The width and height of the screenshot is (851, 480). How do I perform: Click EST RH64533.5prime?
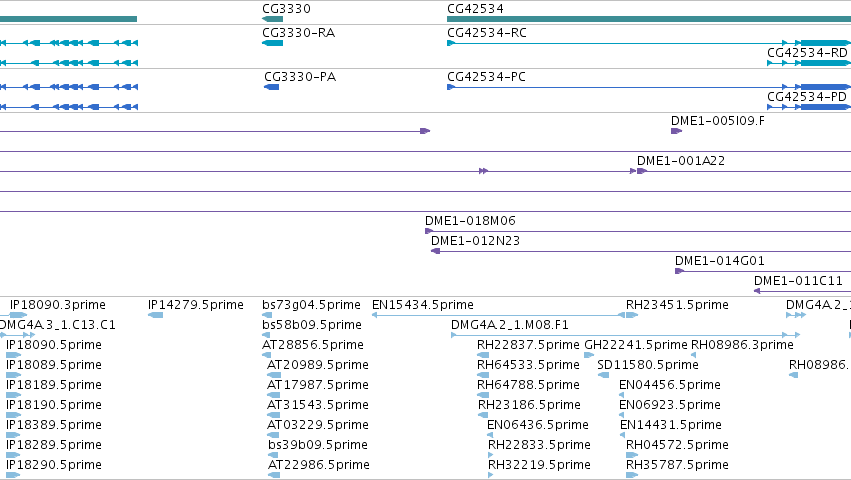pyautogui.click(x=528, y=365)
